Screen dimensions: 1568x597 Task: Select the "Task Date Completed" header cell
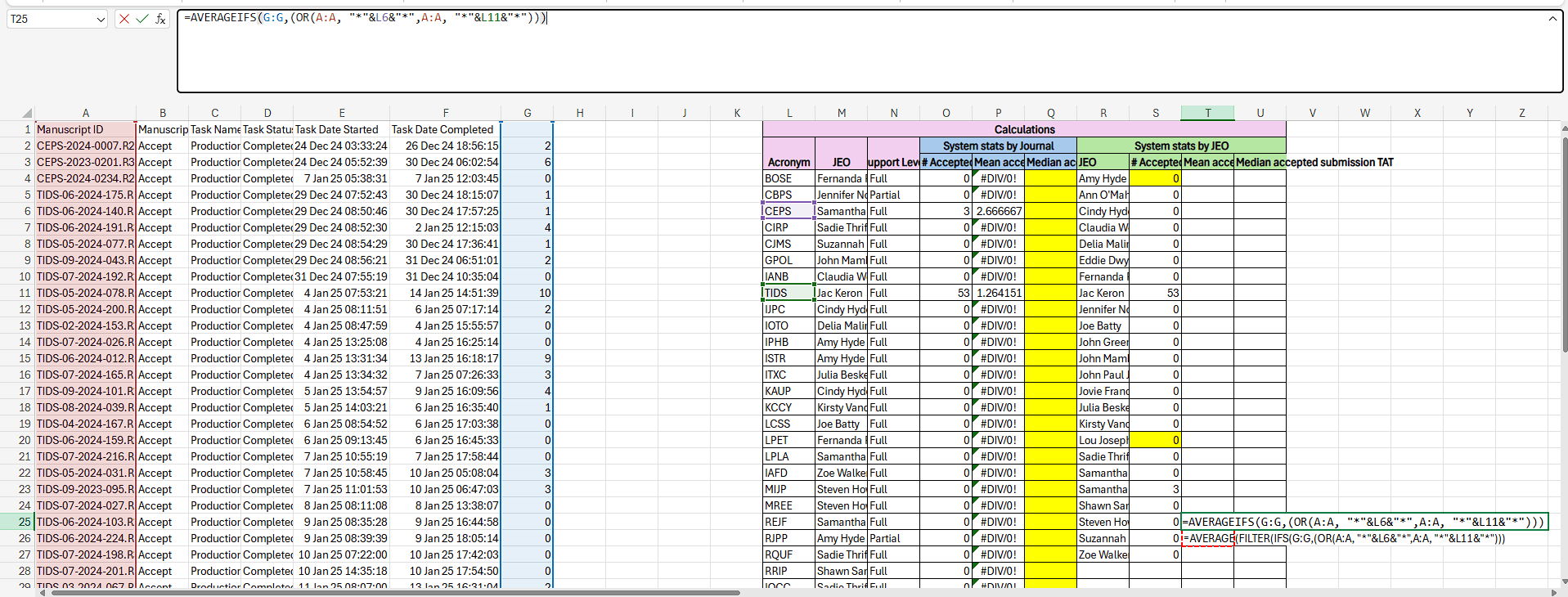(x=445, y=129)
